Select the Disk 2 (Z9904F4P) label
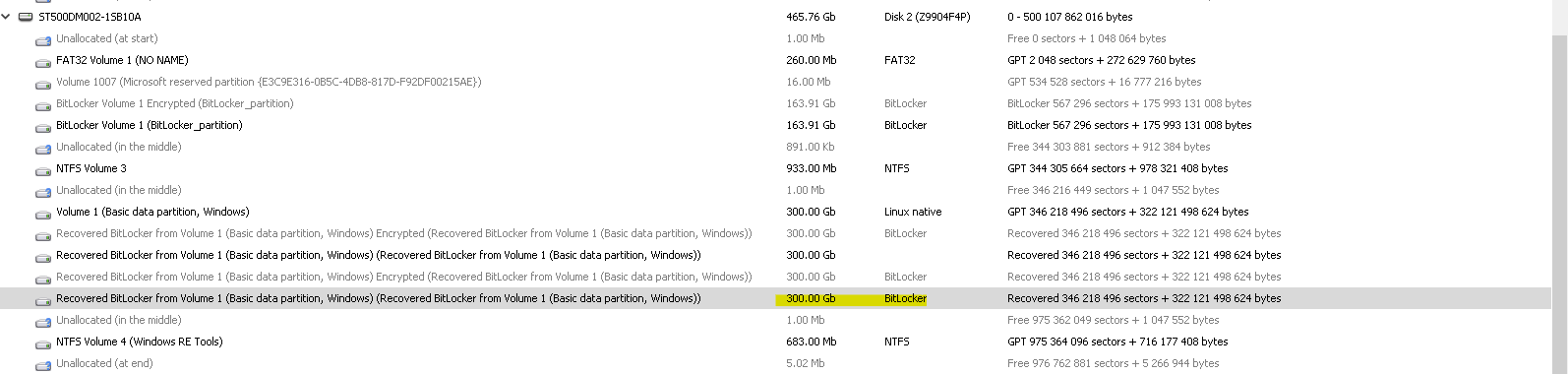Image resolution: width=1568 pixels, height=374 pixels. (x=927, y=17)
